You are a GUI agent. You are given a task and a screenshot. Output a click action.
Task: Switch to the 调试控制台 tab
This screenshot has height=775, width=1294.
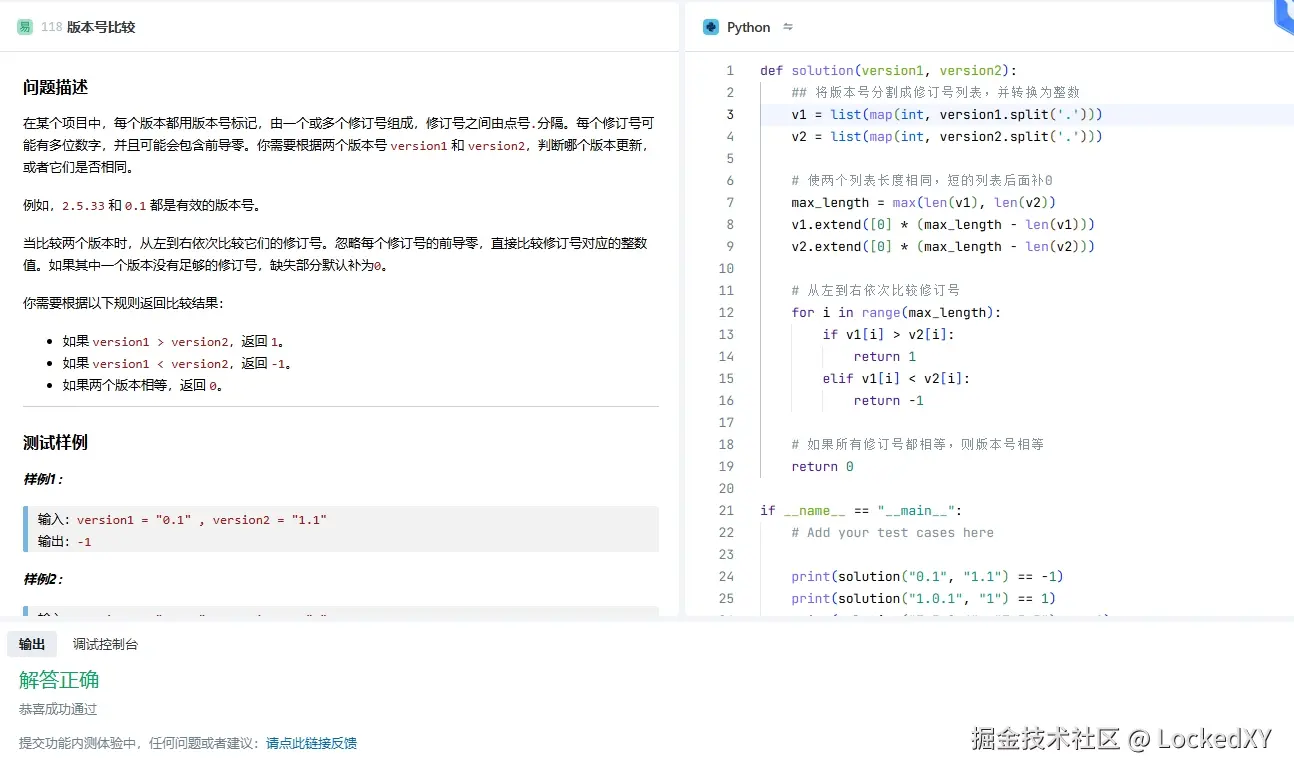[105, 644]
